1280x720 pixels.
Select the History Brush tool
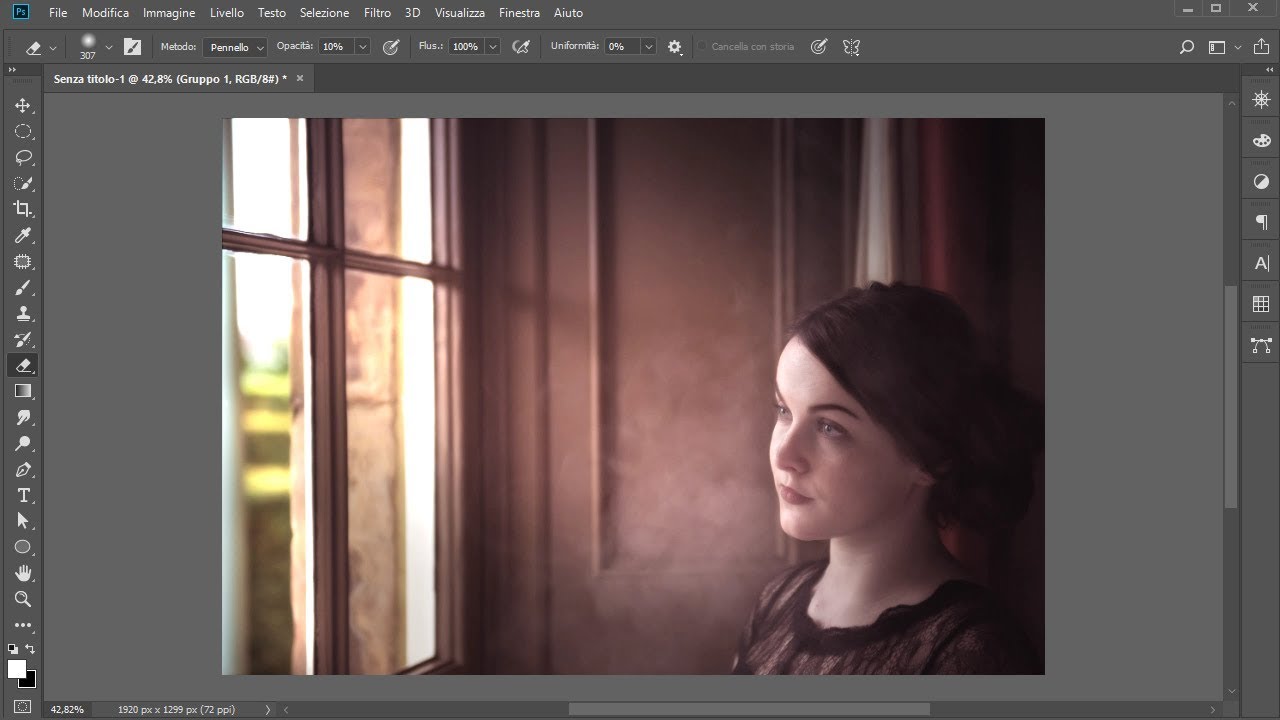point(23,340)
